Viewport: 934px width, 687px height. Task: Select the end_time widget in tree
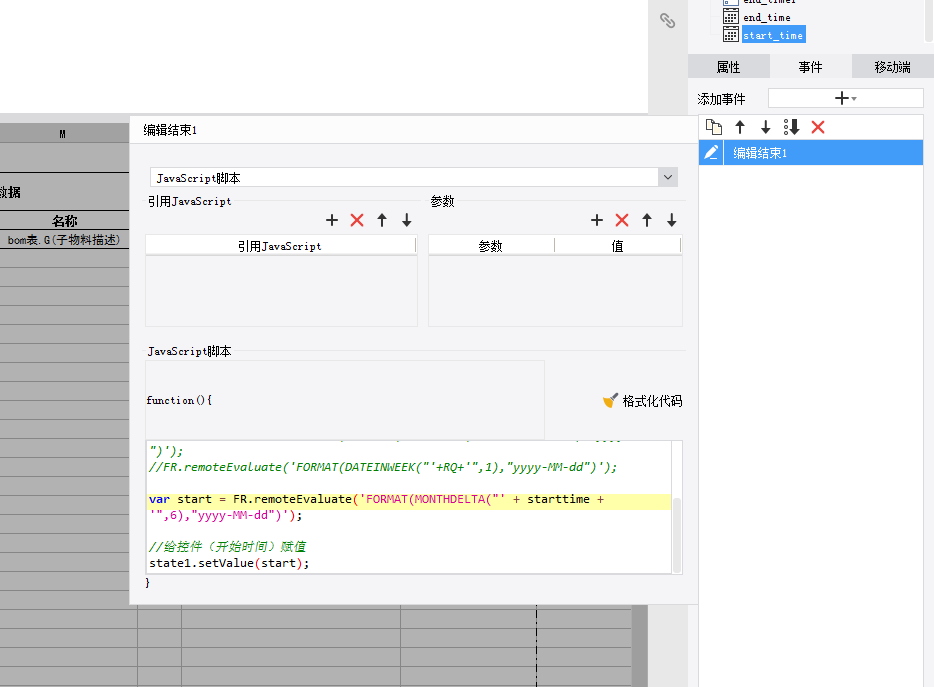tap(767, 17)
